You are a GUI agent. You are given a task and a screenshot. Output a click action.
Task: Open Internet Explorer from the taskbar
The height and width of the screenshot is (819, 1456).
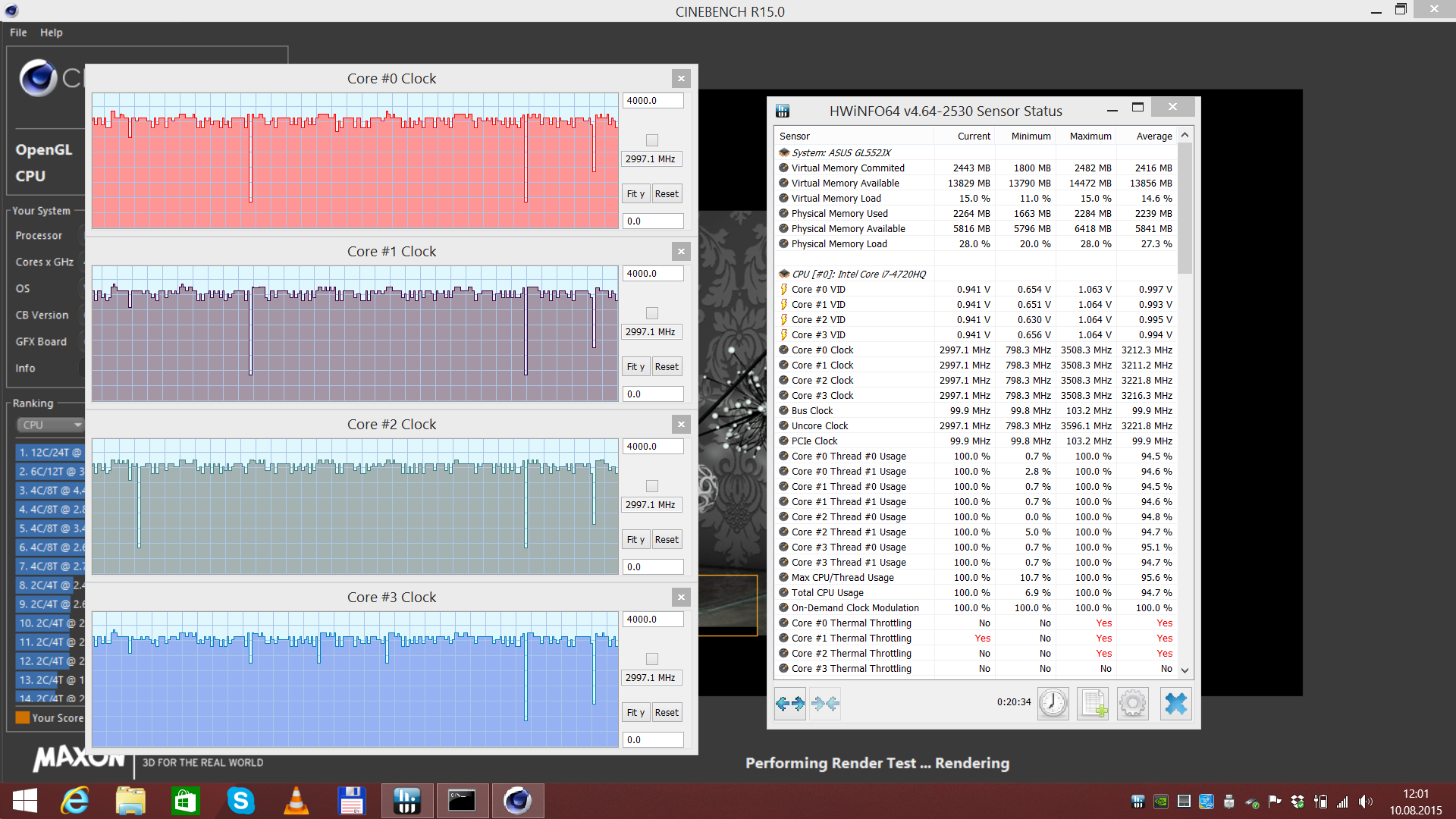[x=75, y=801]
